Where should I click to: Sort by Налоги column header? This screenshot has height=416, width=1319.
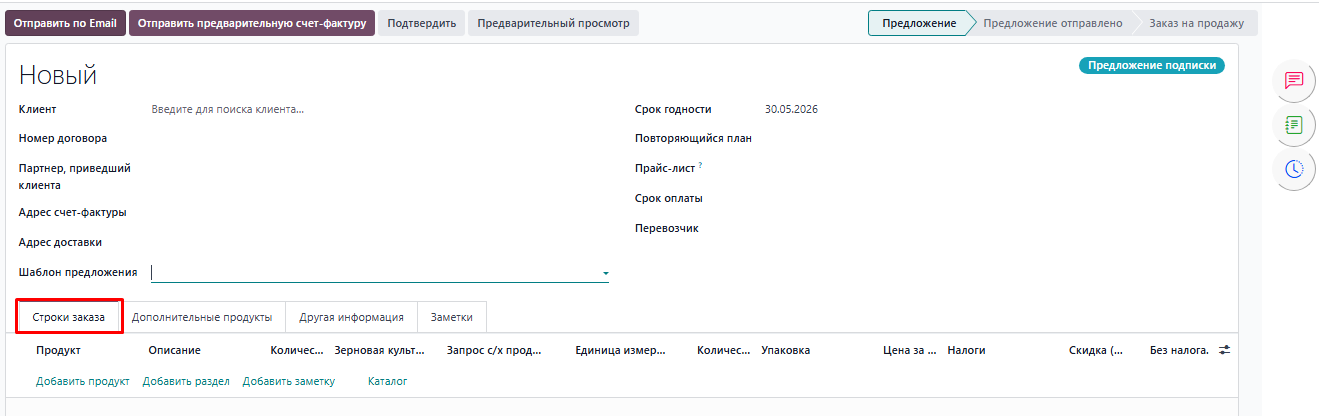click(x=966, y=350)
